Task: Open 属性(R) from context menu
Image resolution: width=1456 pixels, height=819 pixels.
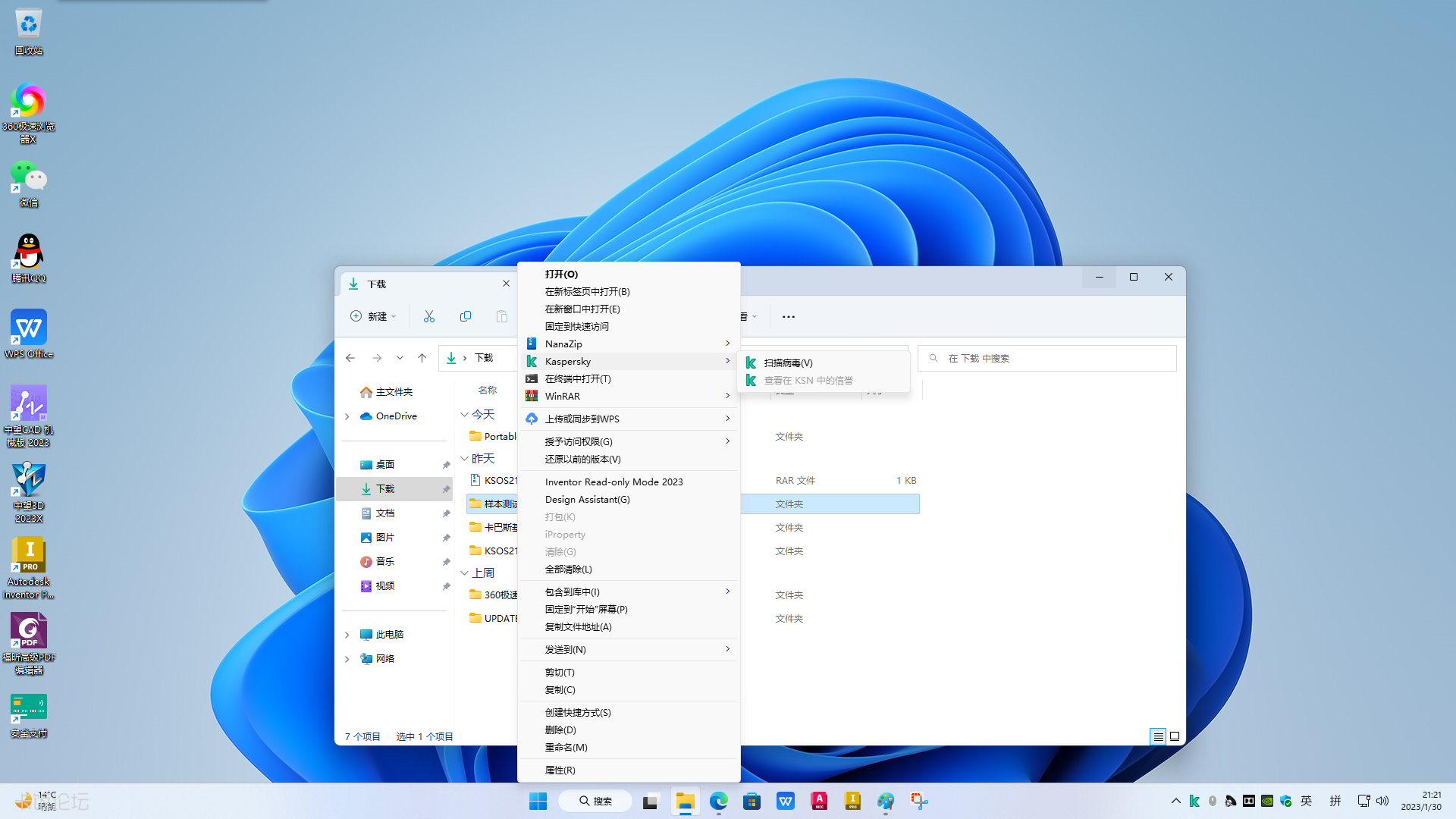Action: pyautogui.click(x=629, y=770)
